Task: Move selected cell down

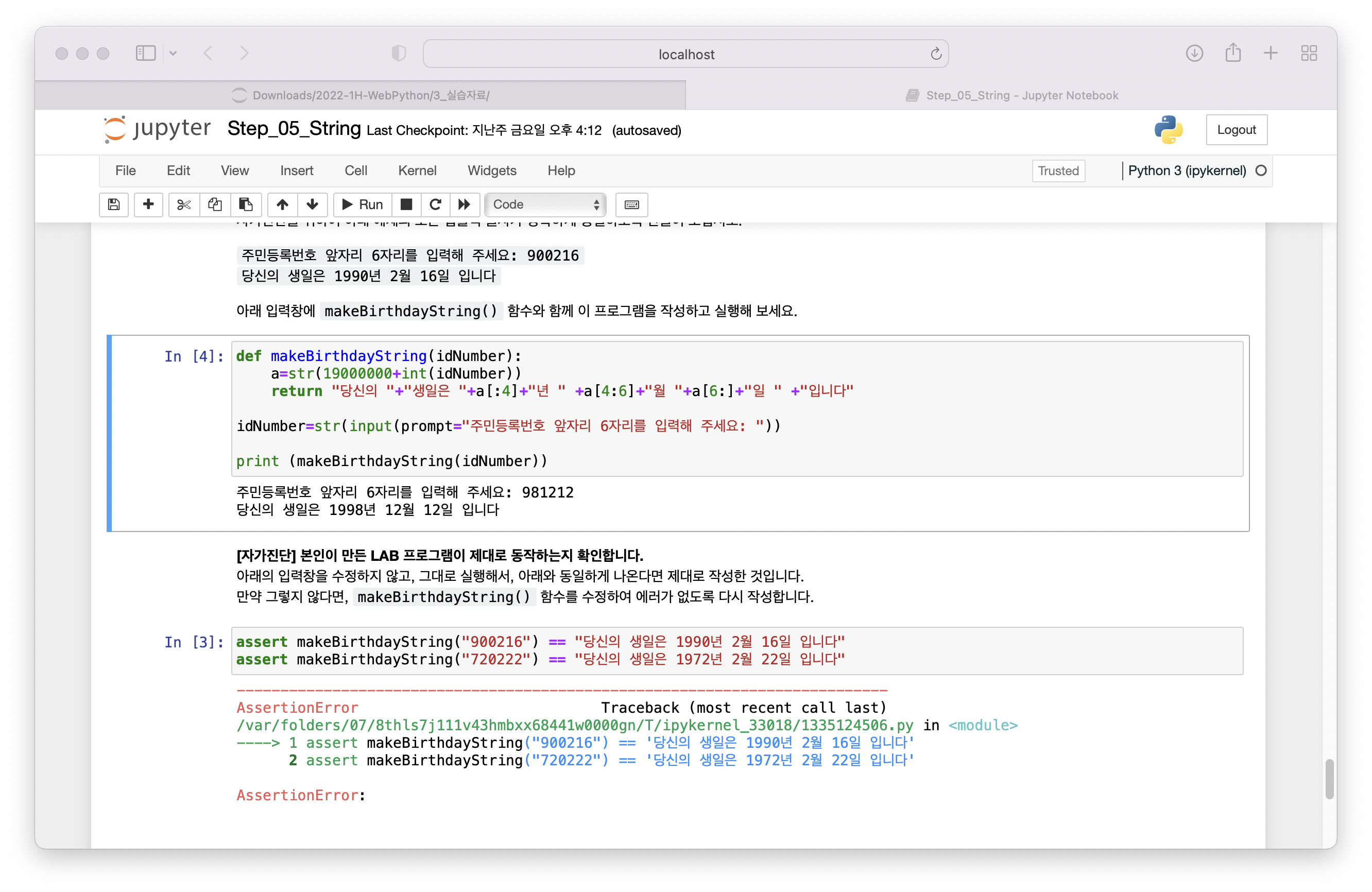Action: pos(313,204)
